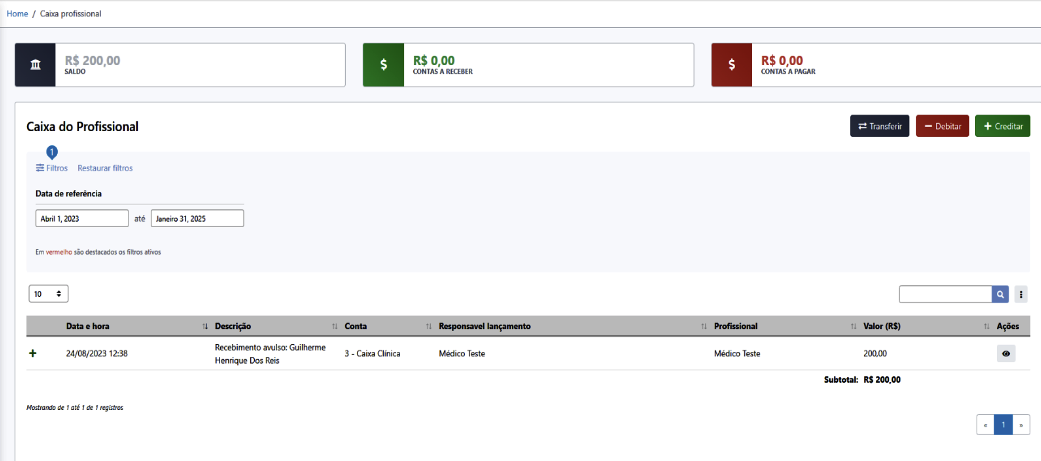Click the red dollar icon for Contas a Pagar
1041x461 pixels.
[732, 65]
